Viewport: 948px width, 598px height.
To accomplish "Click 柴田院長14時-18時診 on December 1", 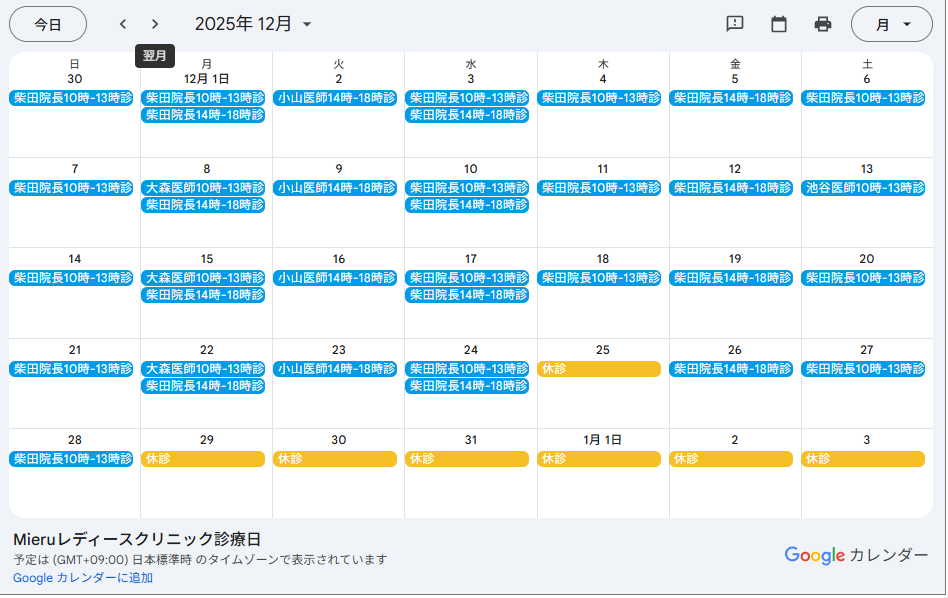I will point(204,115).
